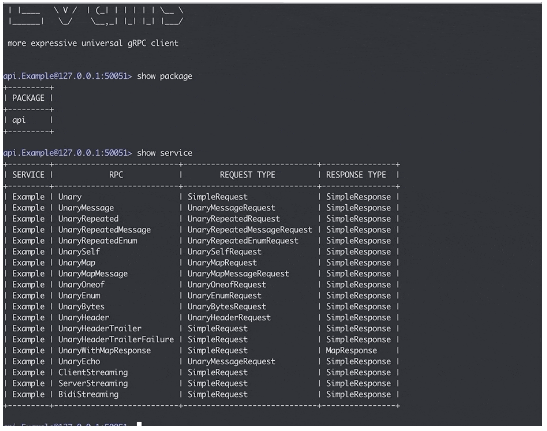Screen dimensions: 547x431
Task: Select the 'UnaryRepeatedMessage' RPC cell
Action: click(x=104, y=230)
